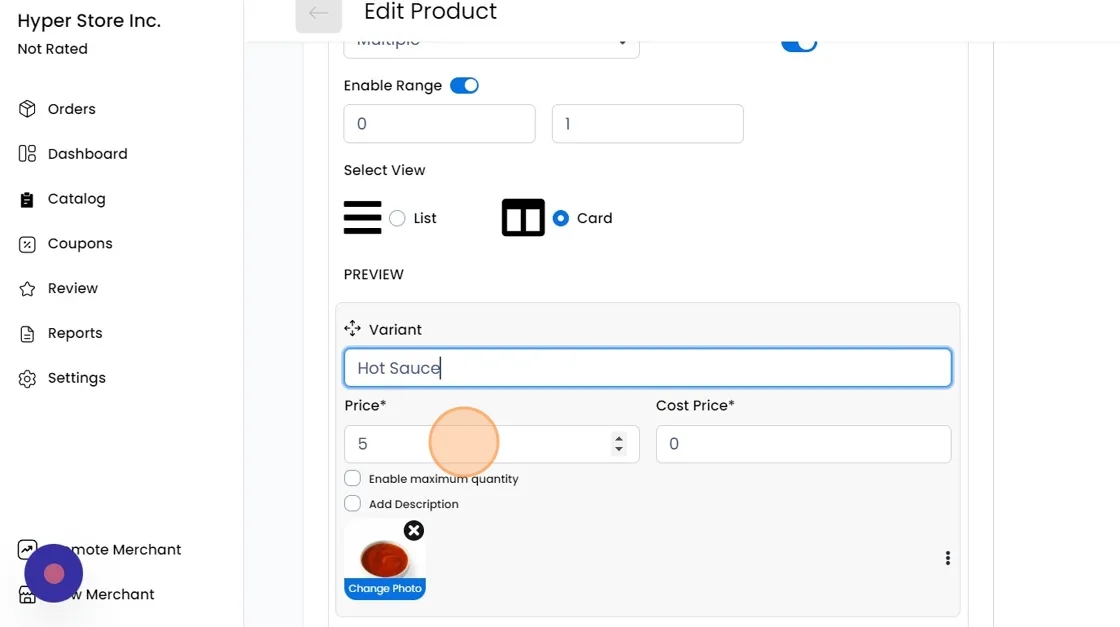Screen dimensions: 1120x627
Task: Remove the hot sauce photo
Action: [x=413, y=530]
